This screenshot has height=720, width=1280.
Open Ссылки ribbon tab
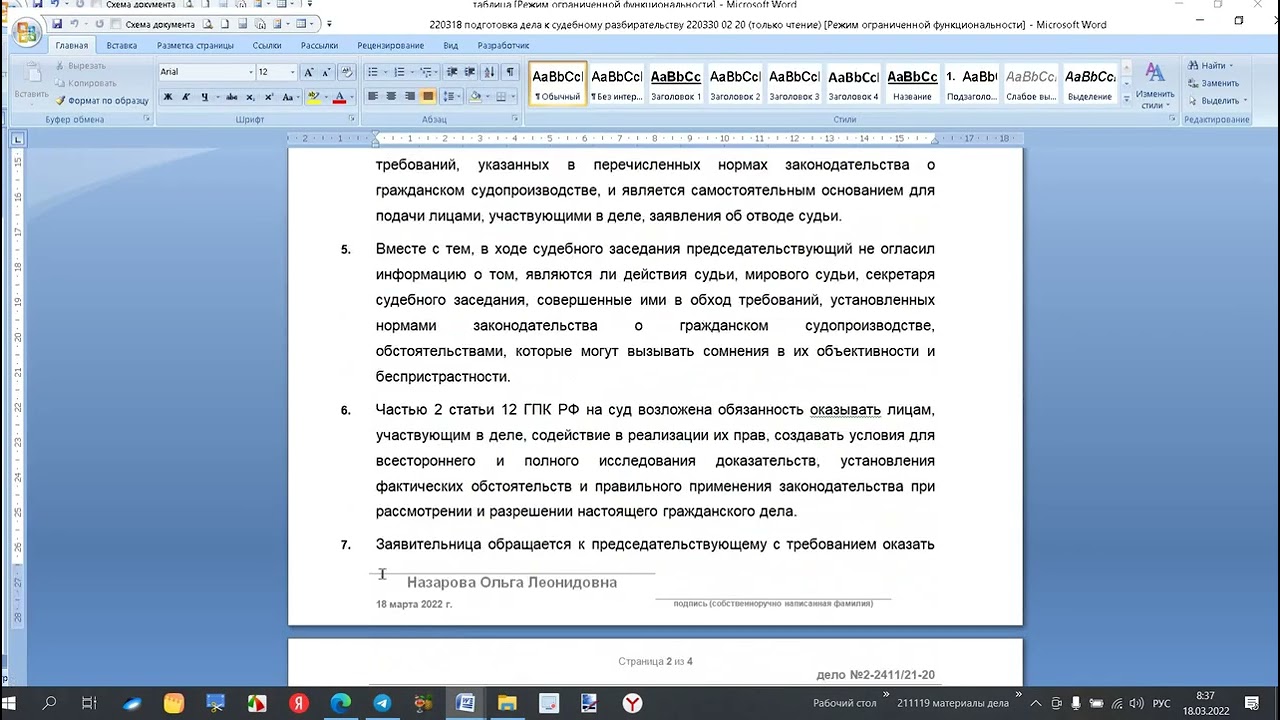[x=267, y=46]
